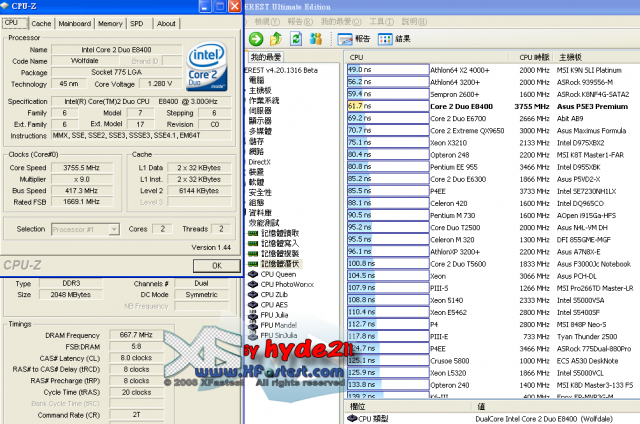Open the 報告 report toolbar button

coord(353,39)
